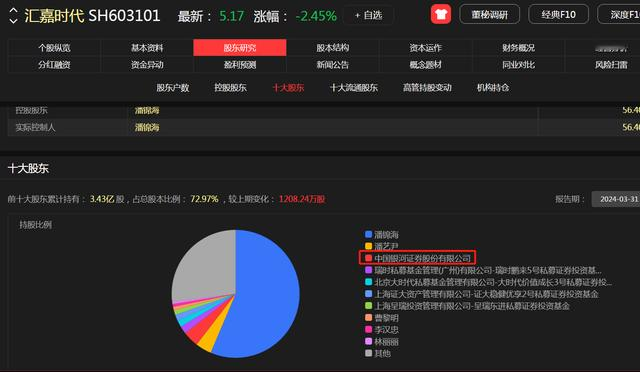Screen dimensions: 640x372
Task: Select 股东户数 sub-tab
Action: click(x=173, y=87)
